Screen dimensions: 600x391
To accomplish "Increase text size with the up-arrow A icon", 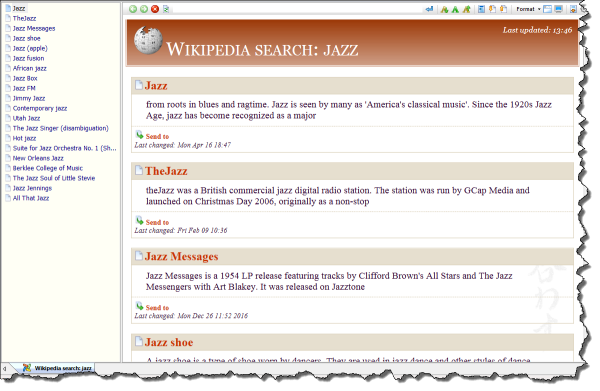I will point(466,9).
